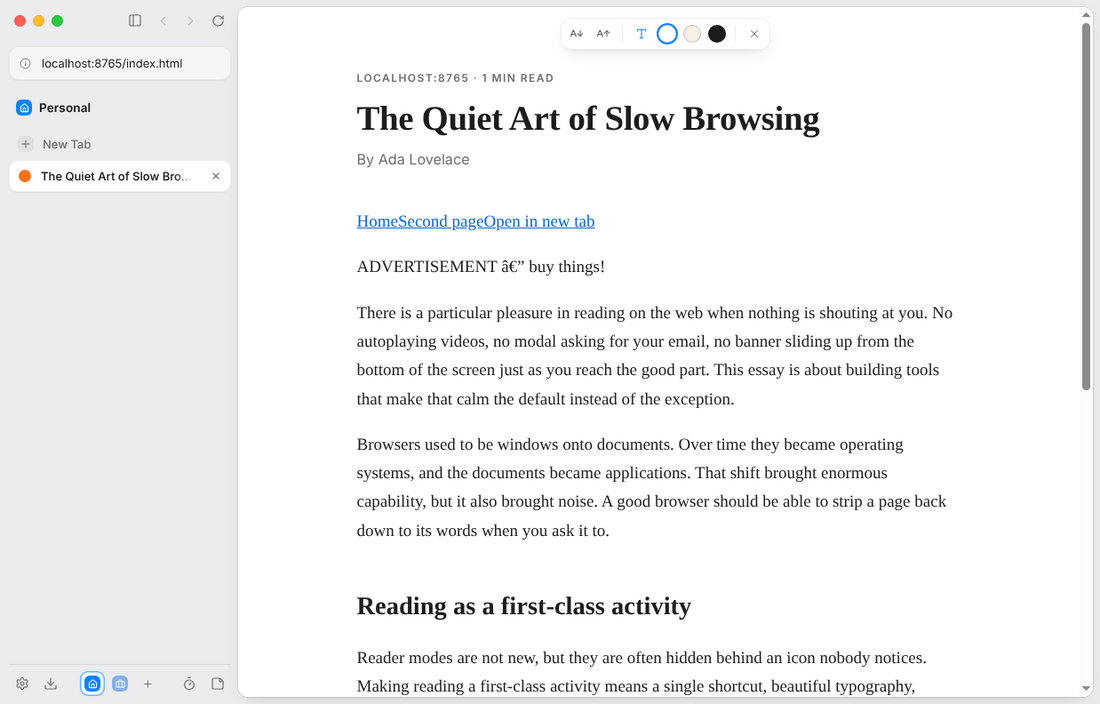Close The Quiet Art of Slow Browsing tab
The width and height of the screenshot is (1100, 704).
pos(216,176)
